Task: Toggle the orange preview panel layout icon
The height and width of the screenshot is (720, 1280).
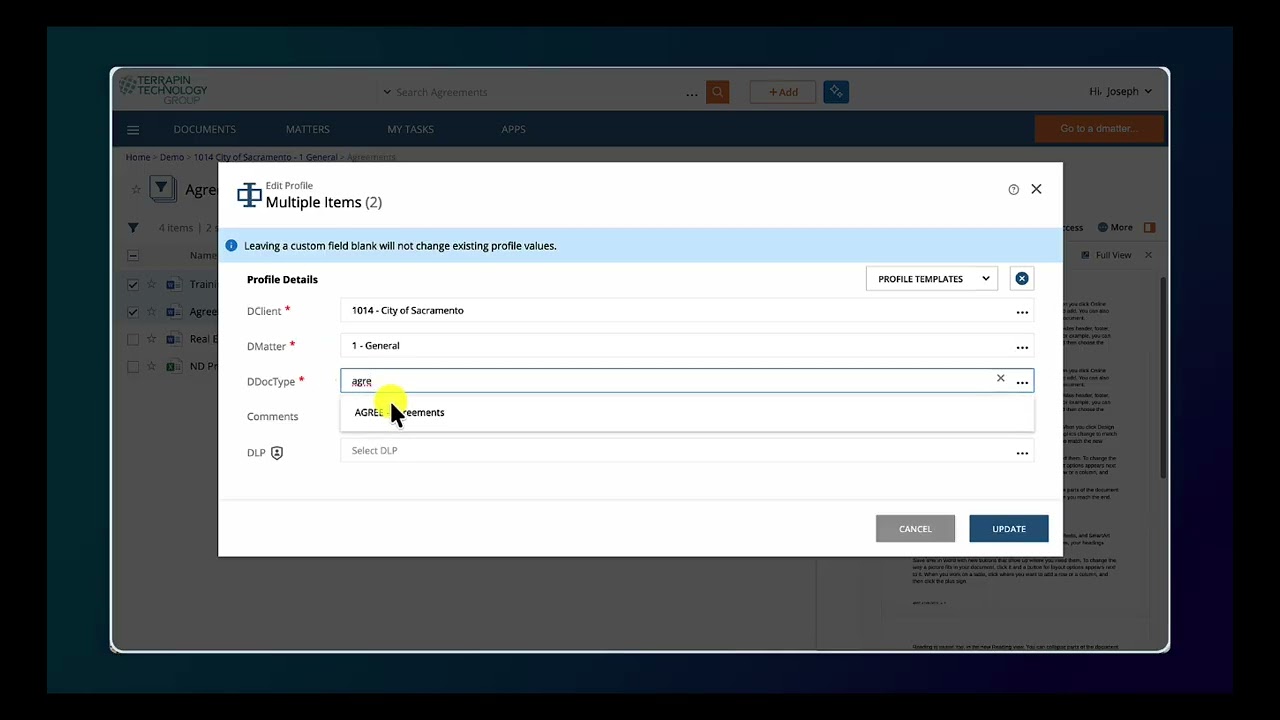Action: pos(1149,227)
